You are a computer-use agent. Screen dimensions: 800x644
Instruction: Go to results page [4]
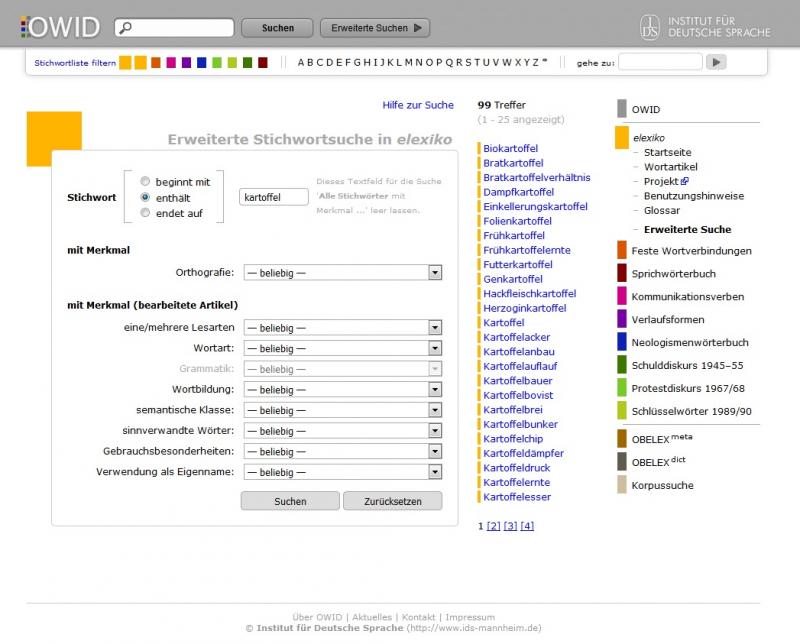[x=527, y=526]
